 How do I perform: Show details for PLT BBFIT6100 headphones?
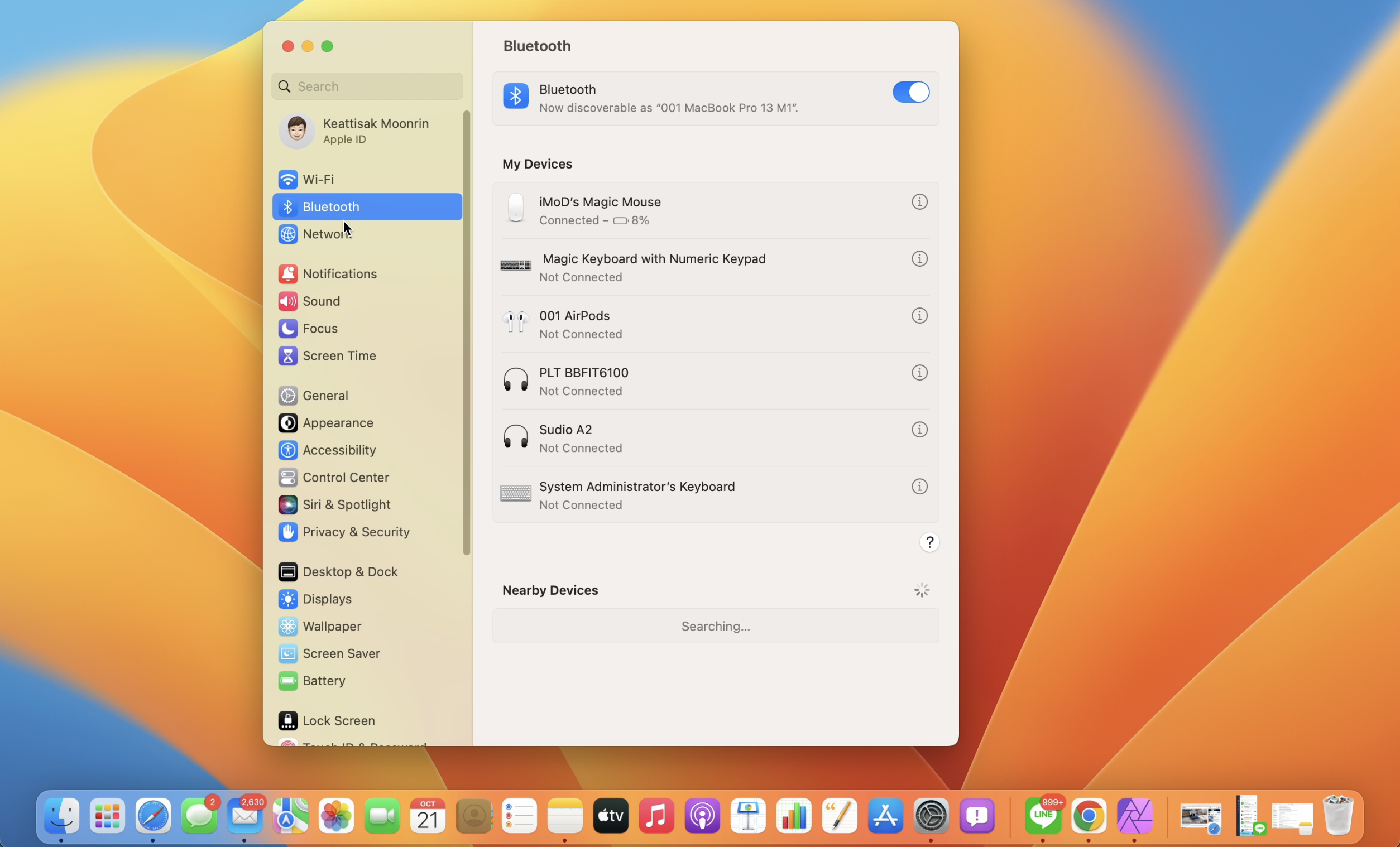pos(919,373)
